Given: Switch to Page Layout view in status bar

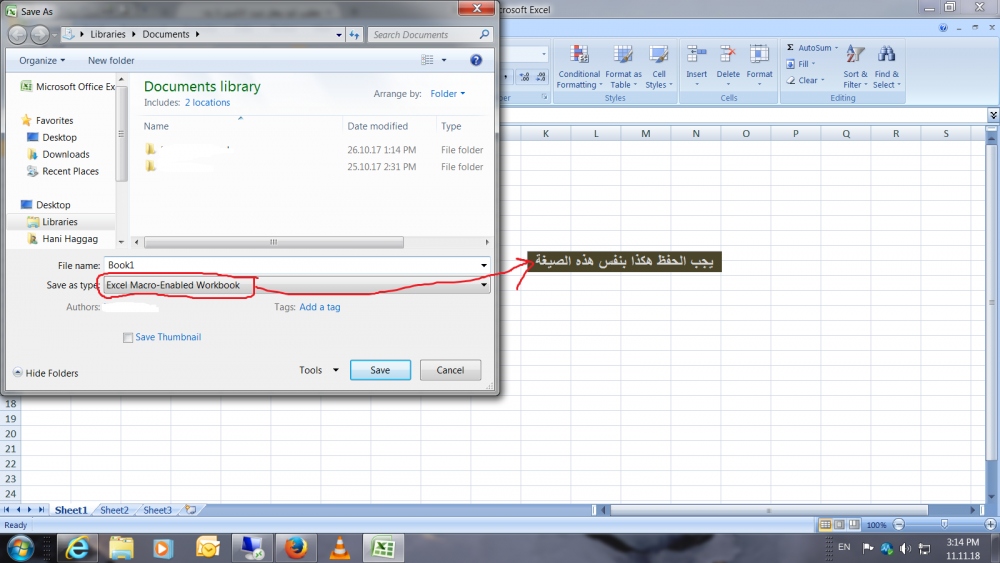Looking at the screenshot, I should point(840,525).
